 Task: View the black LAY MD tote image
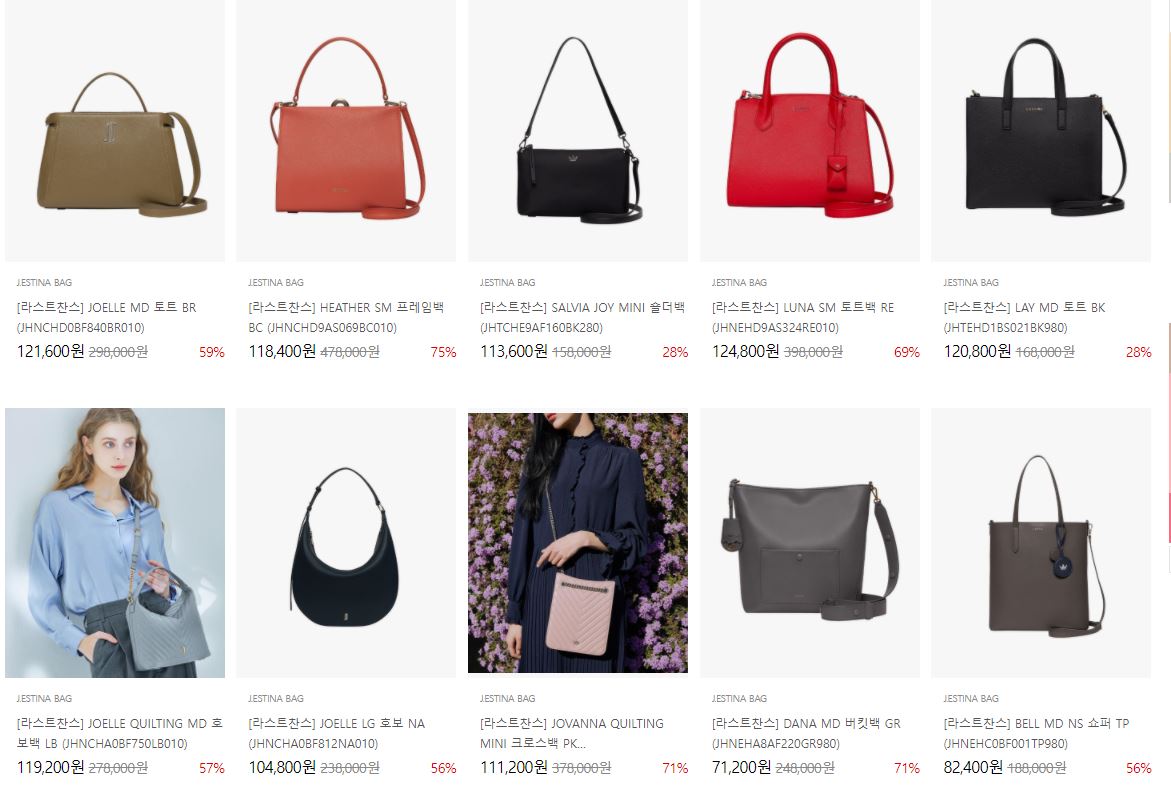[1041, 131]
